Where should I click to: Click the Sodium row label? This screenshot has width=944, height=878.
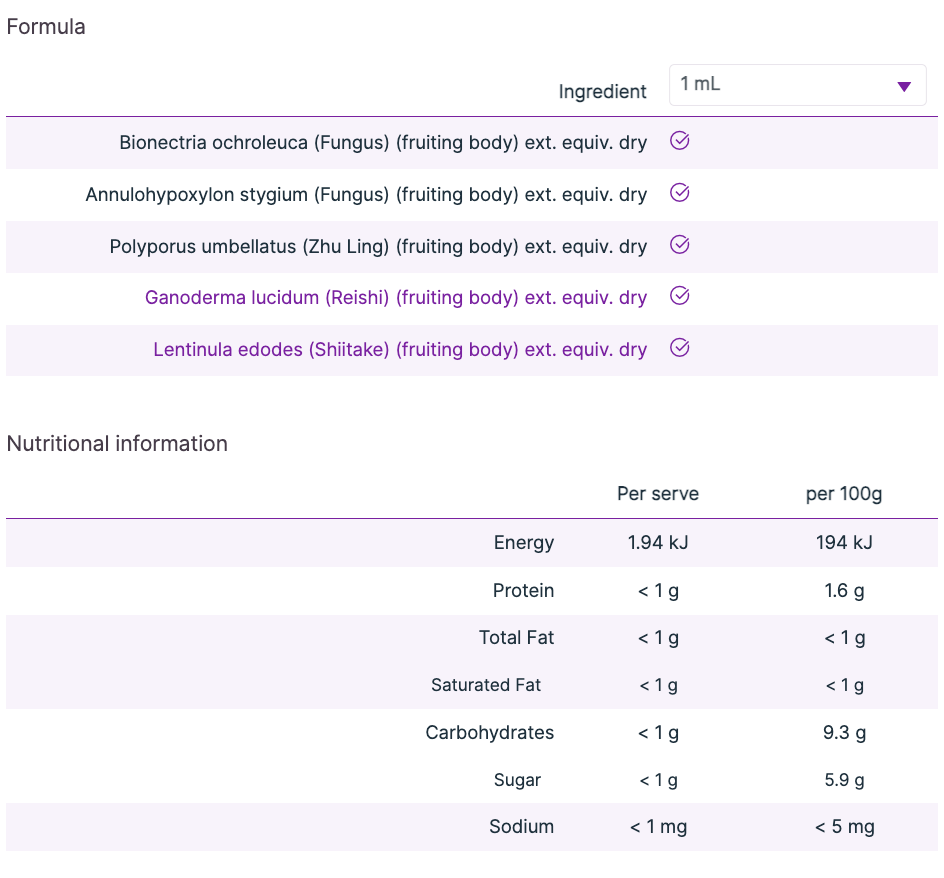(x=521, y=827)
